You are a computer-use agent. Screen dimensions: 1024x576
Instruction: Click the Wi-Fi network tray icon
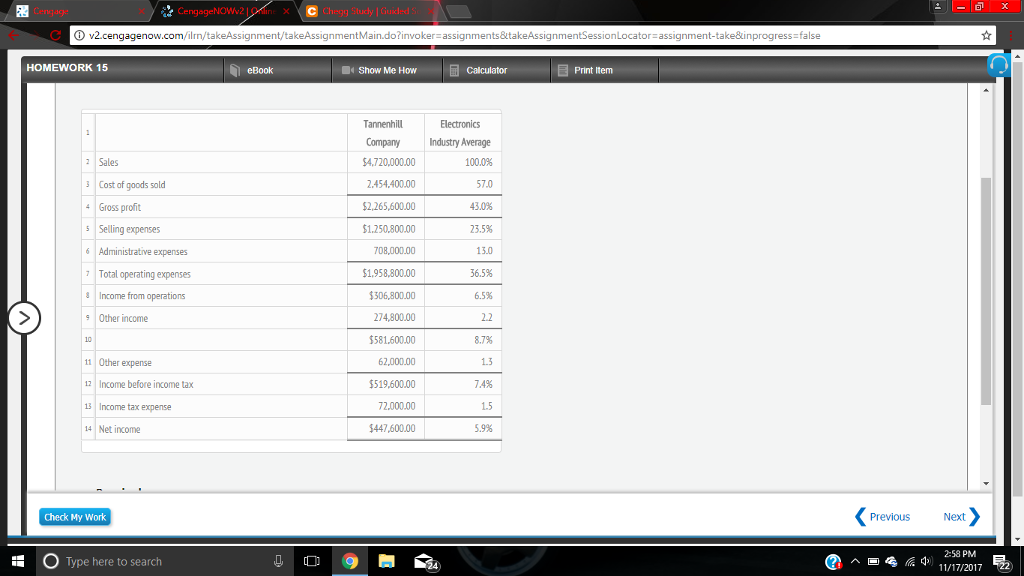pos(910,561)
